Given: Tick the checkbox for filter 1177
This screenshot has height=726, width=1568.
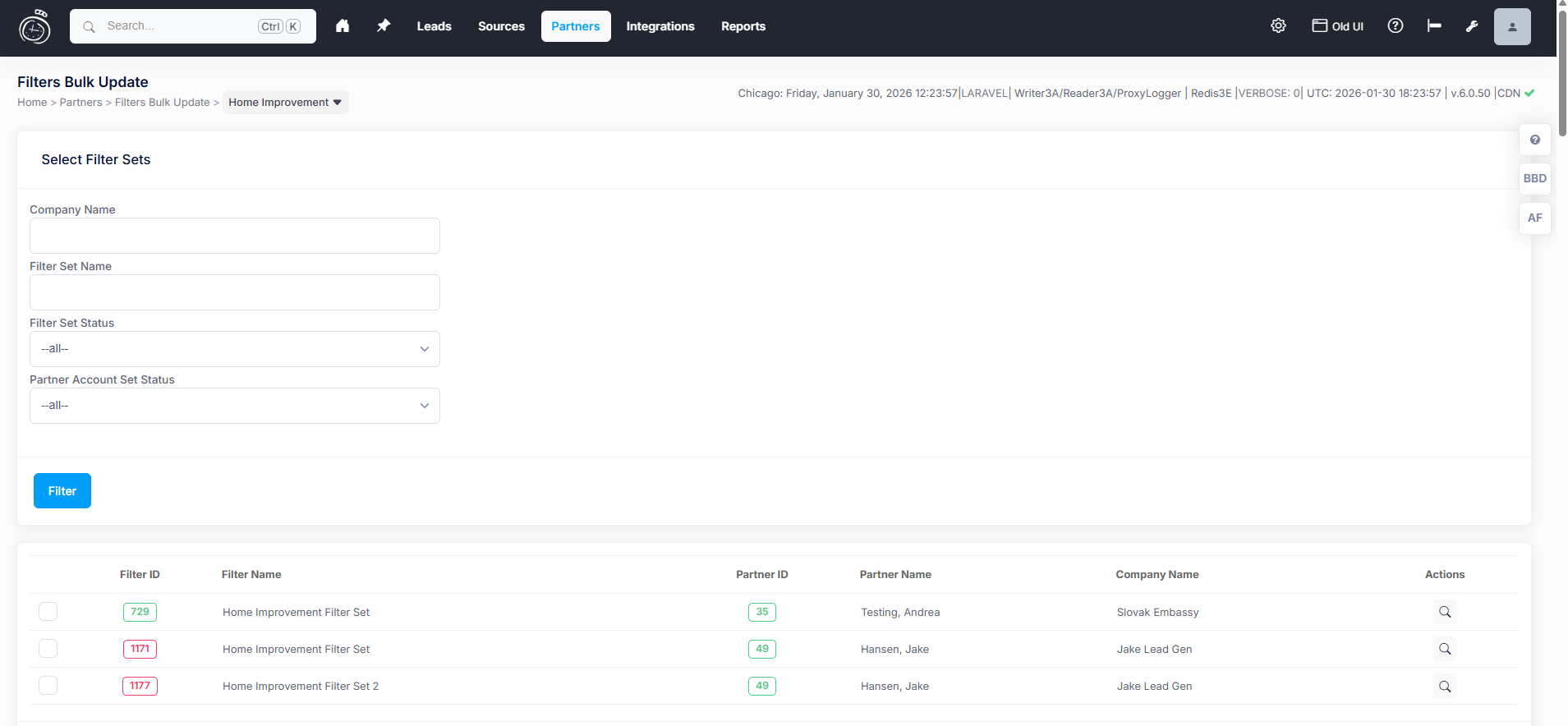Looking at the screenshot, I should [48, 686].
